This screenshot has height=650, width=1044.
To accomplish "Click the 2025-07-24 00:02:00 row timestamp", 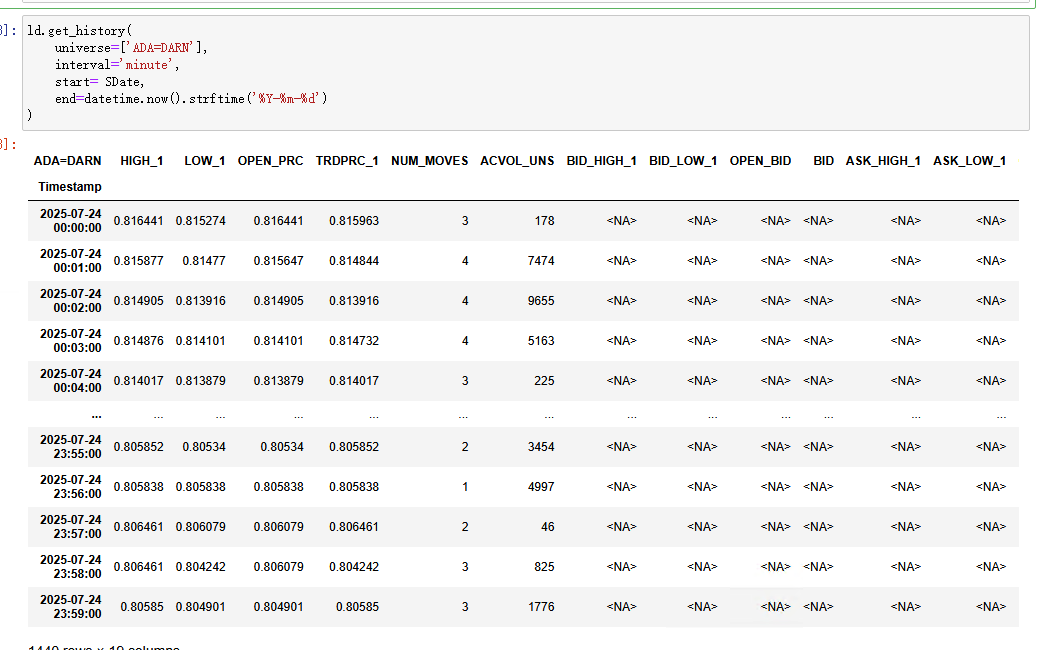I will pyautogui.click(x=71, y=301).
